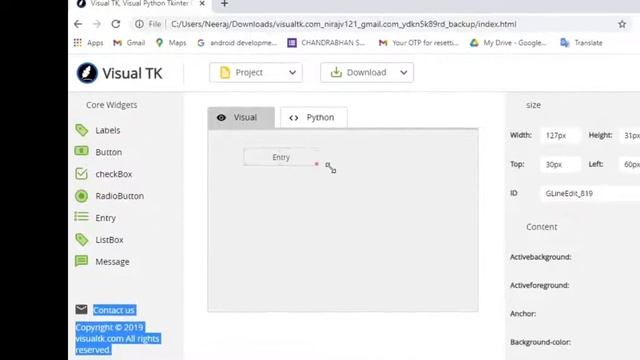Open the Translate bookmark
The width and height of the screenshot is (640, 360).
coord(581,42)
